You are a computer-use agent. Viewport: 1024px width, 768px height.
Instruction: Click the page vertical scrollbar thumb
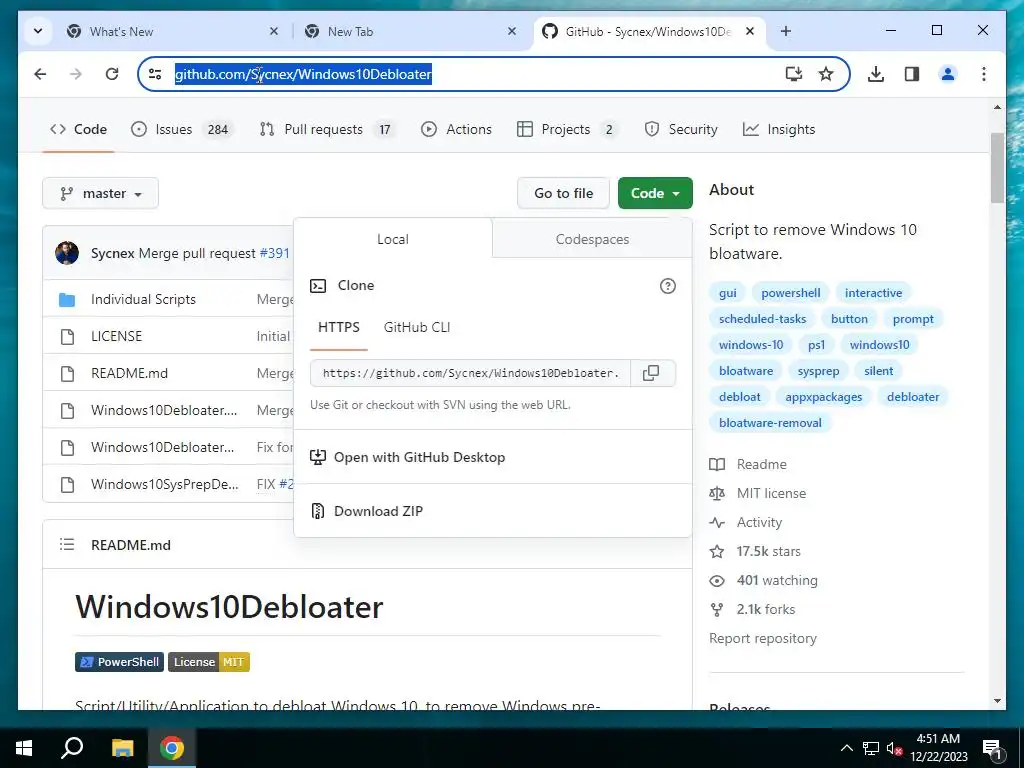(x=997, y=168)
